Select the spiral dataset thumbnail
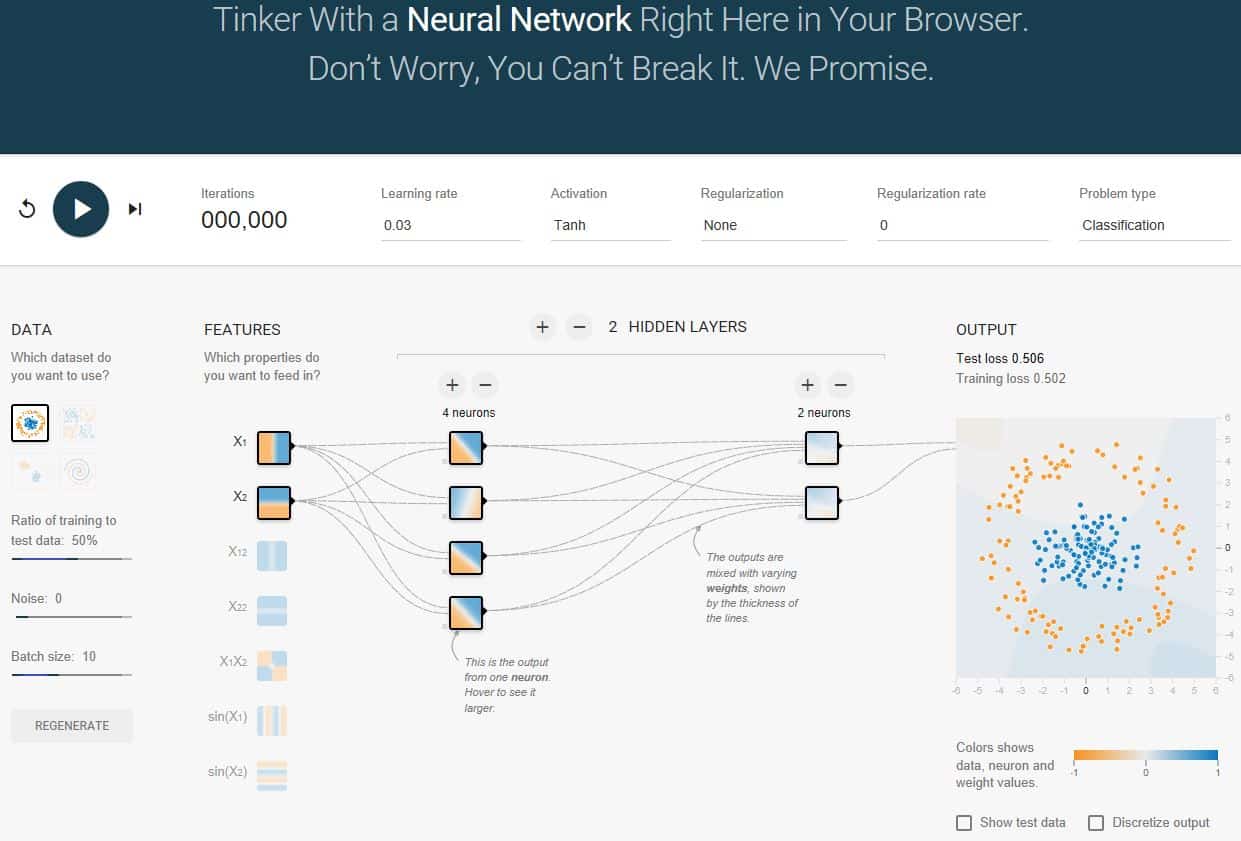 point(77,472)
